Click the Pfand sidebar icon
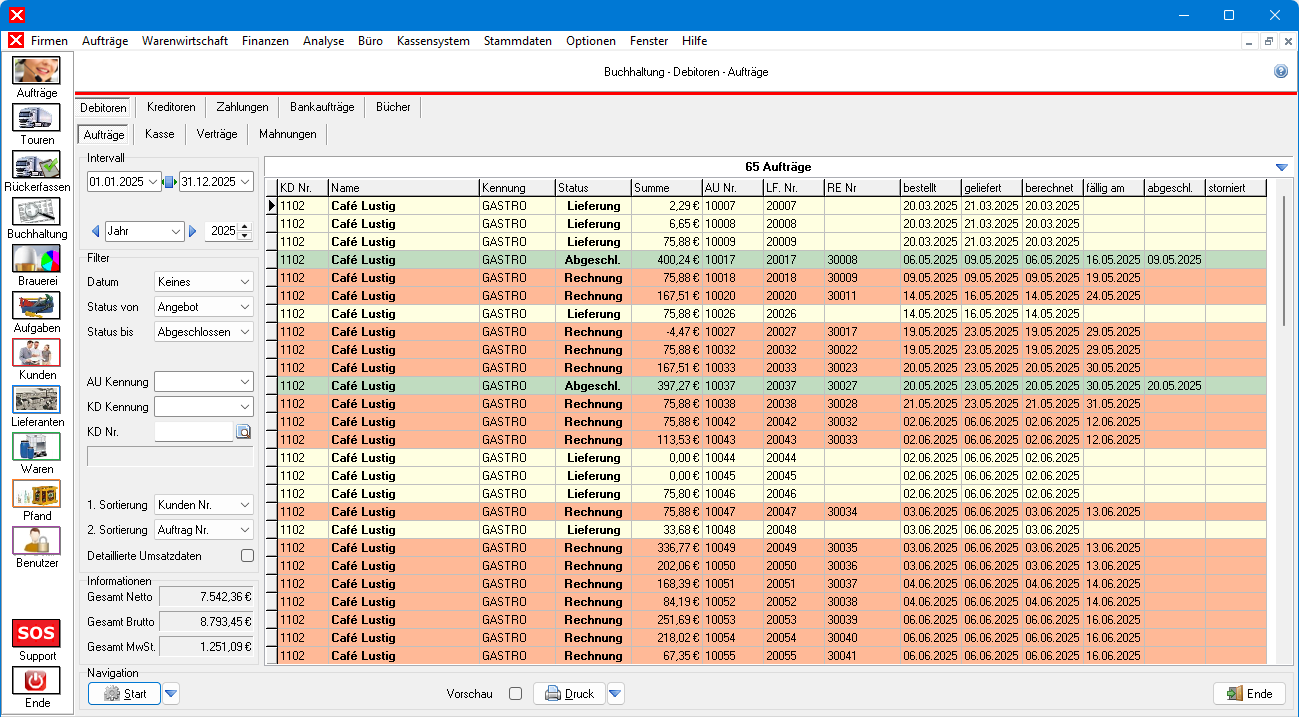 click(36, 494)
